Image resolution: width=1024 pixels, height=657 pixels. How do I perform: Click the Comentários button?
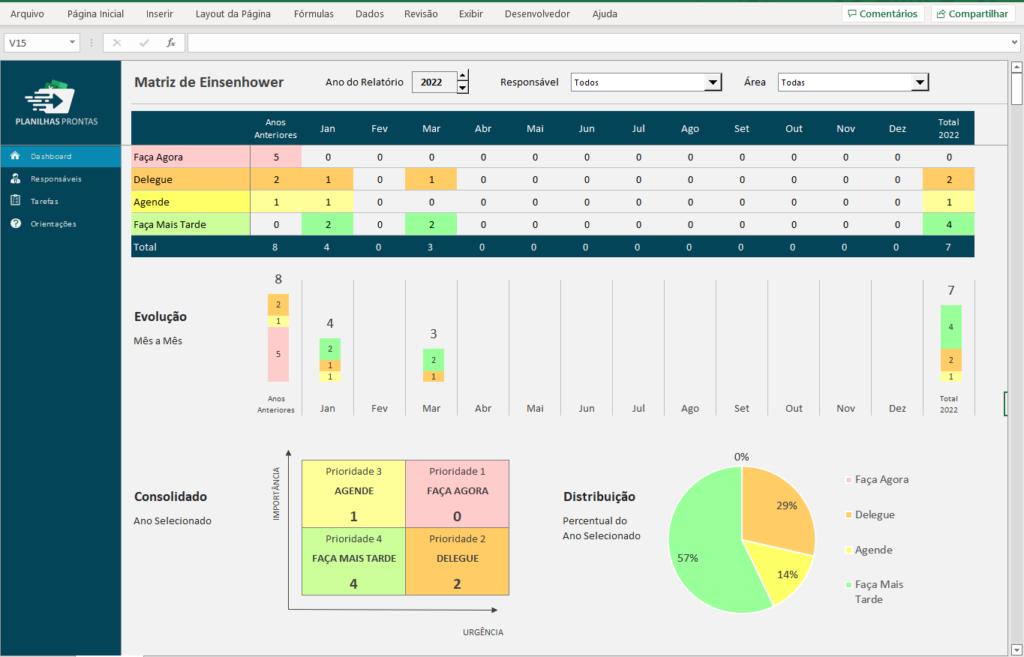[884, 13]
